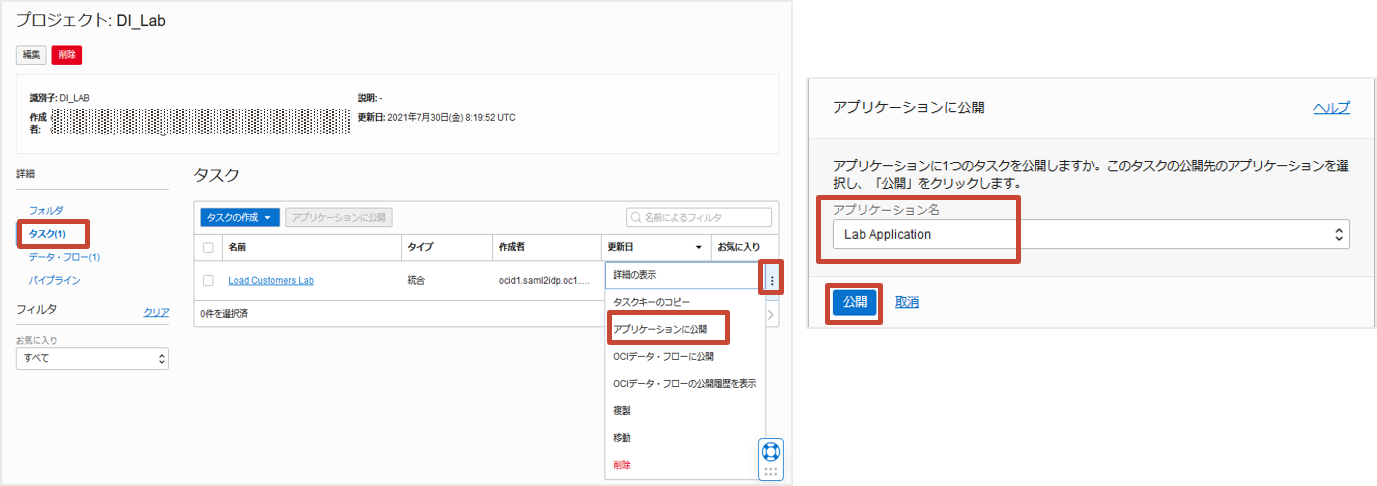Choose 移動 from the context menu

[x=685, y=438]
